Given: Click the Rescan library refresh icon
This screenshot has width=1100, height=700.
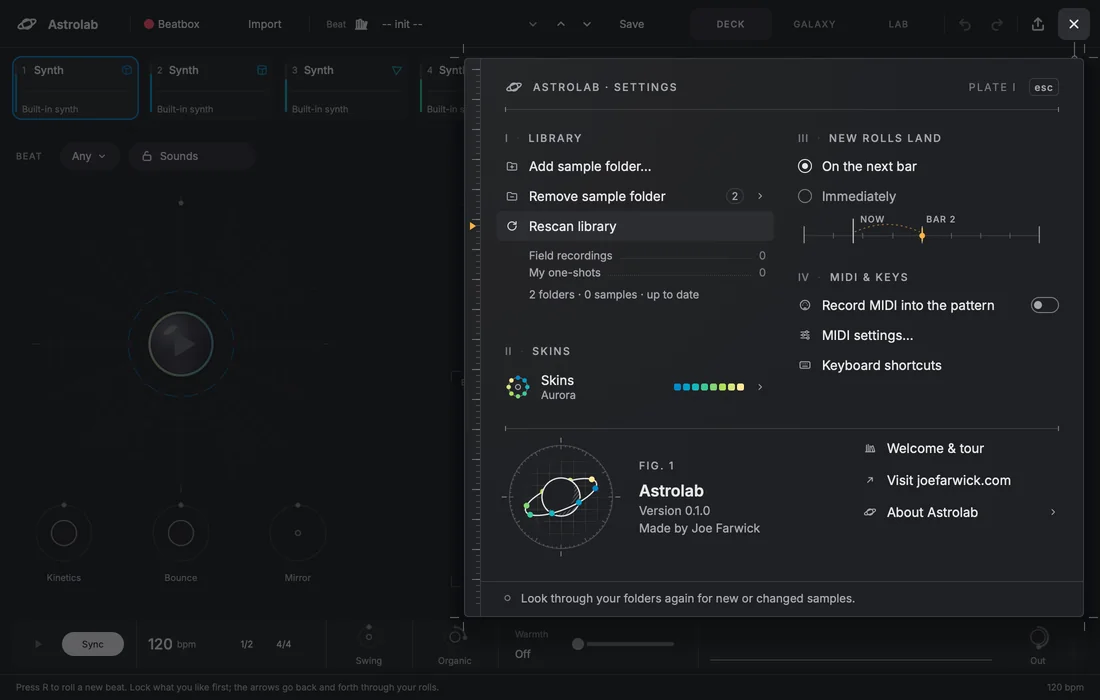Looking at the screenshot, I should pos(512,226).
